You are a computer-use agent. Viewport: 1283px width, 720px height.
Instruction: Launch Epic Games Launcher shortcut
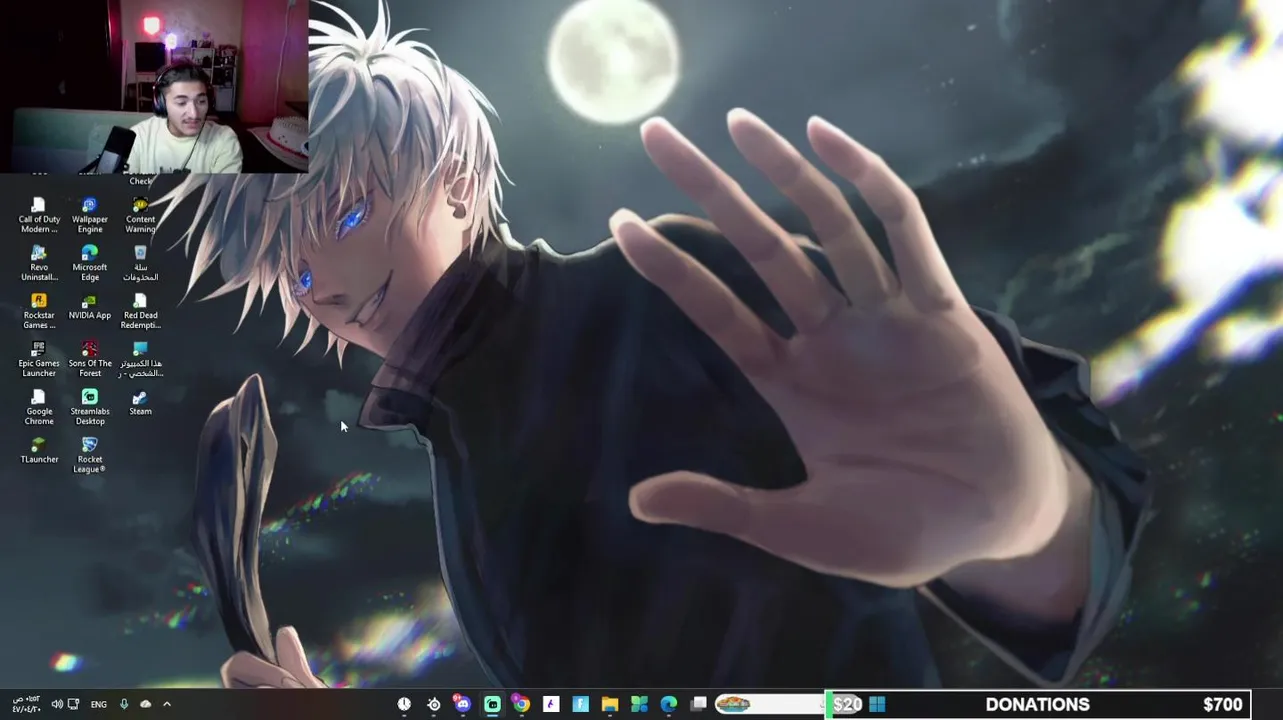[39, 359]
